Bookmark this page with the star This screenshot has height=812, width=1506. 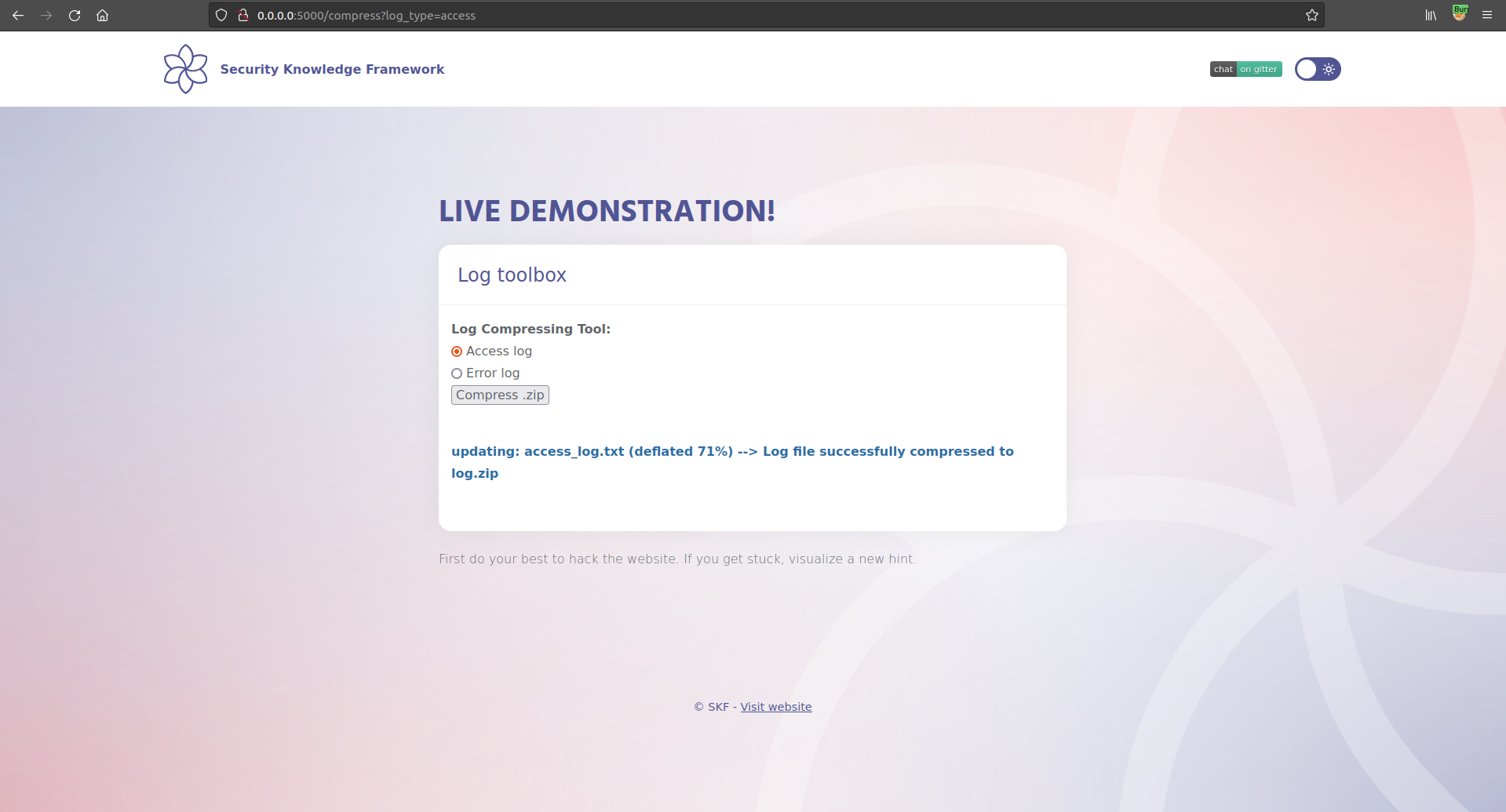click(1312, 16)
